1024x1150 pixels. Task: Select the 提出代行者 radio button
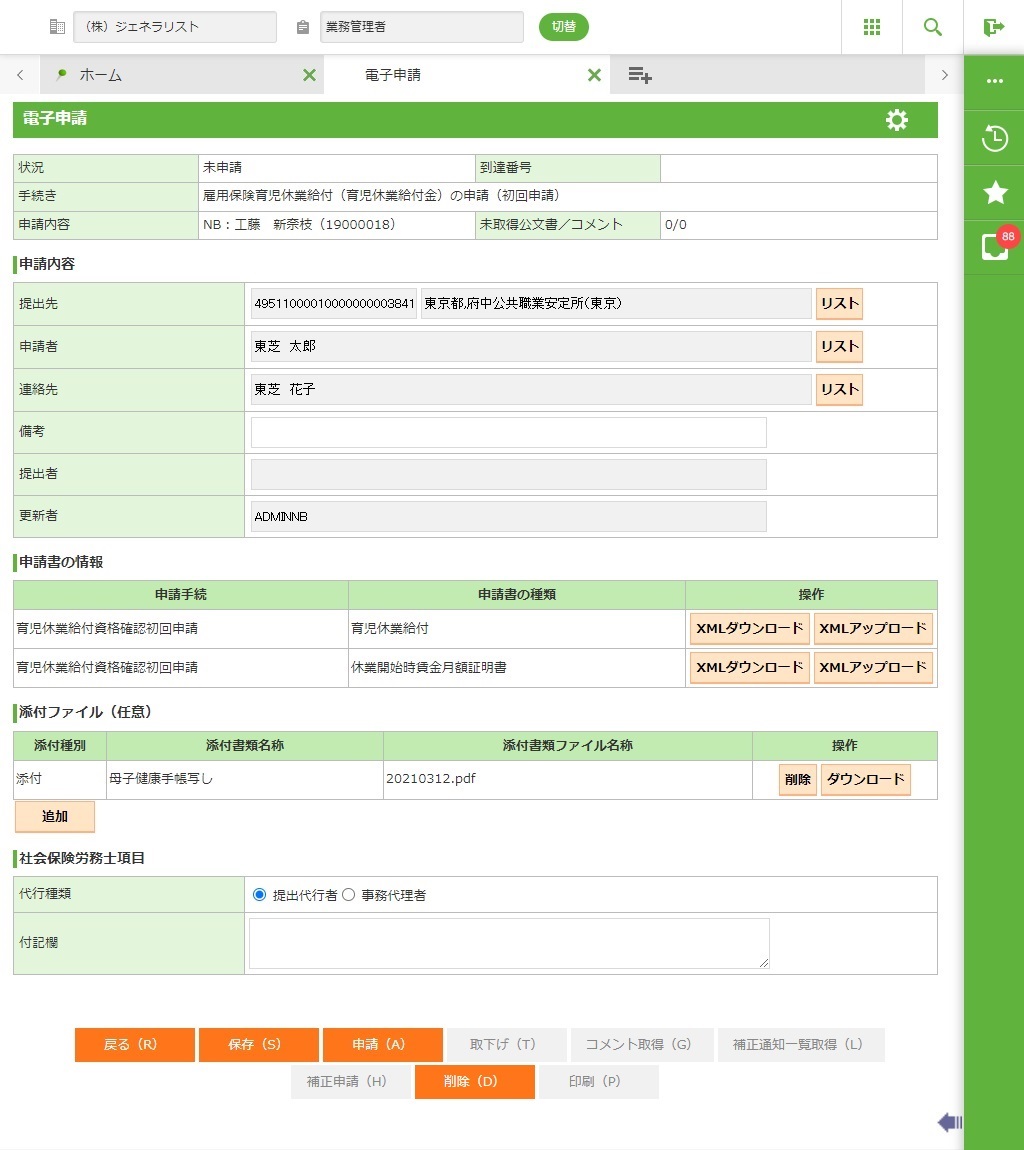(260, 895)
